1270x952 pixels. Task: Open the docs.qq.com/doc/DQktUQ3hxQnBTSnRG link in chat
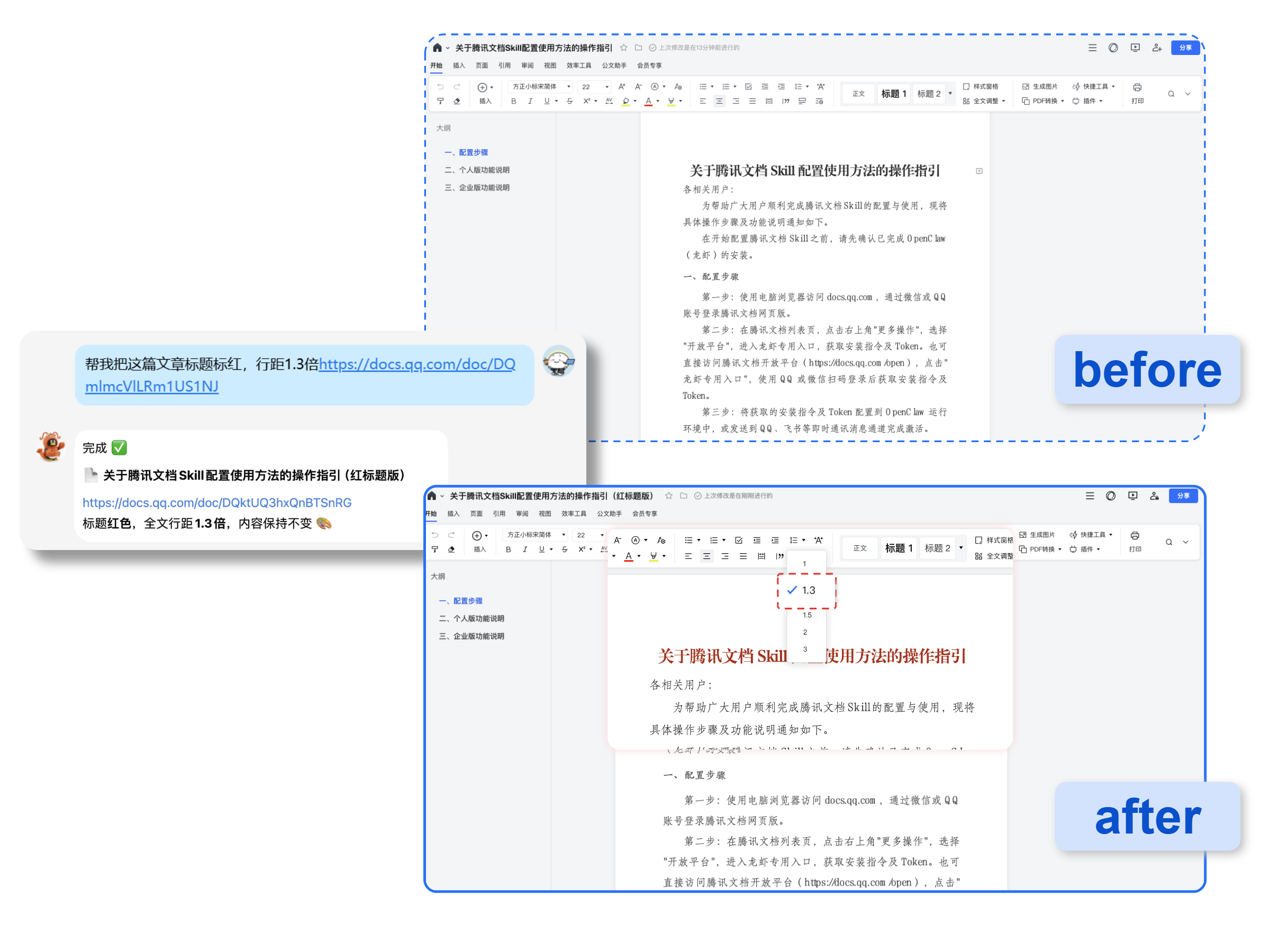217,502
